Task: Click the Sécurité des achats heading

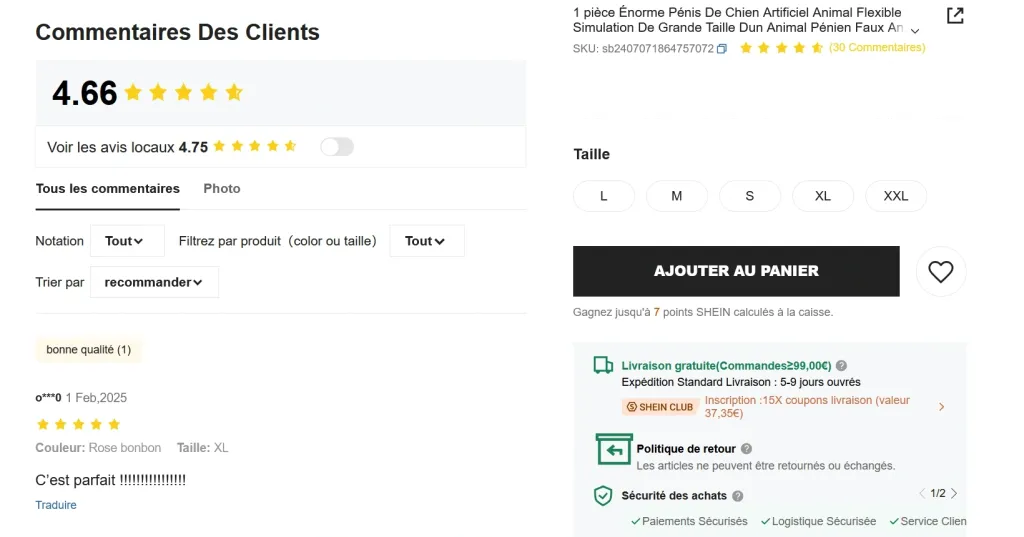Action: coord(674,496)
